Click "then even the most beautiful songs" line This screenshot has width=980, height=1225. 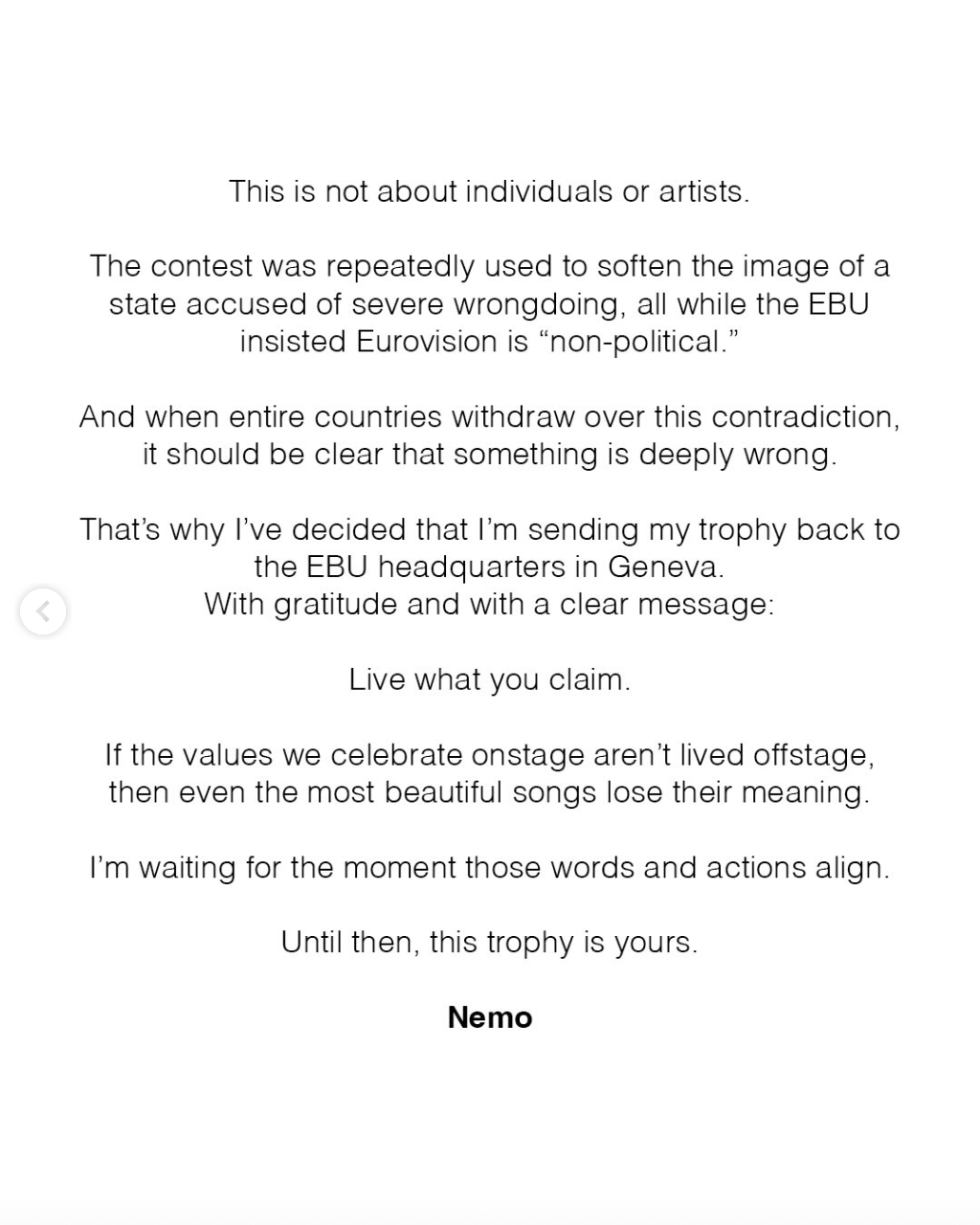489,792
